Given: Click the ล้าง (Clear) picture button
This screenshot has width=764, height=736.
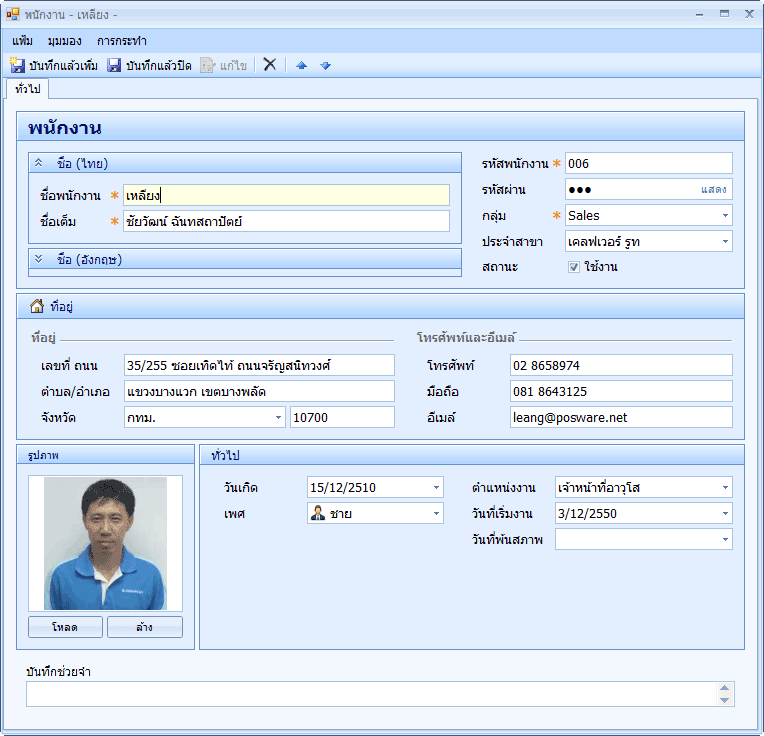Looking at the screenshot, I should pos(145,627).
